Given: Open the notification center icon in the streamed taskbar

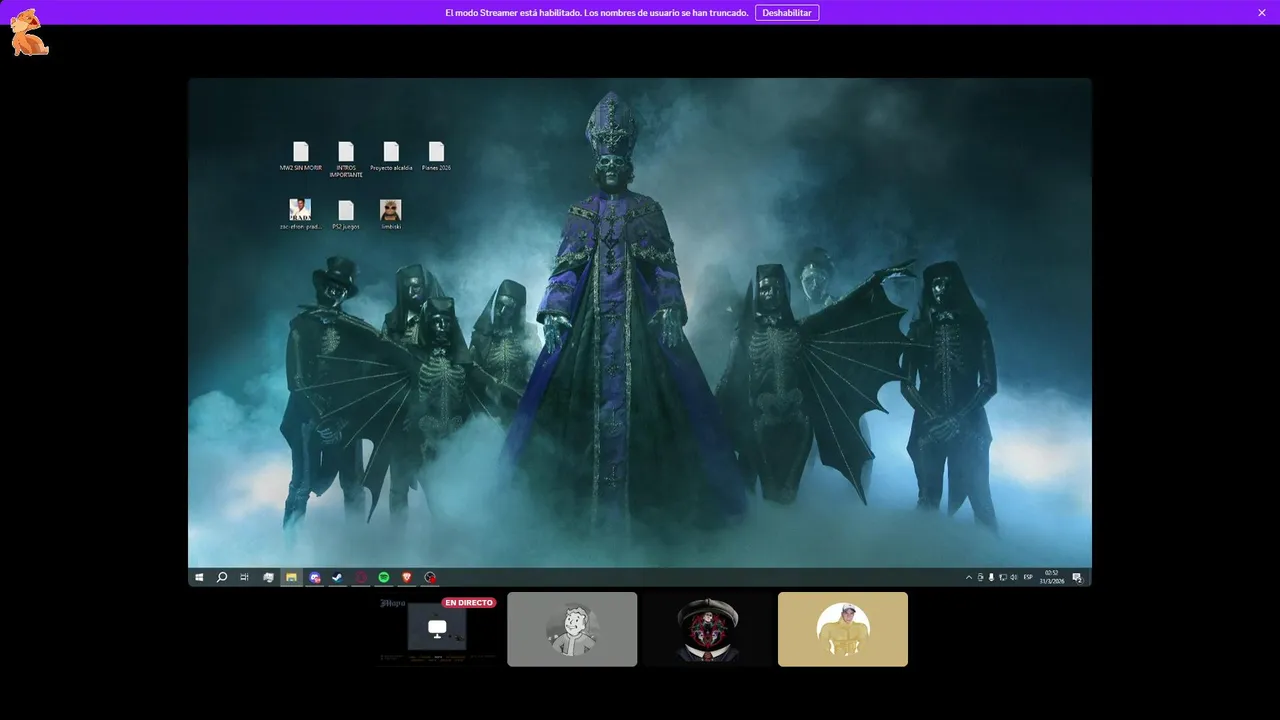Looking at the screenshot, I should [x=1077, y=577].
